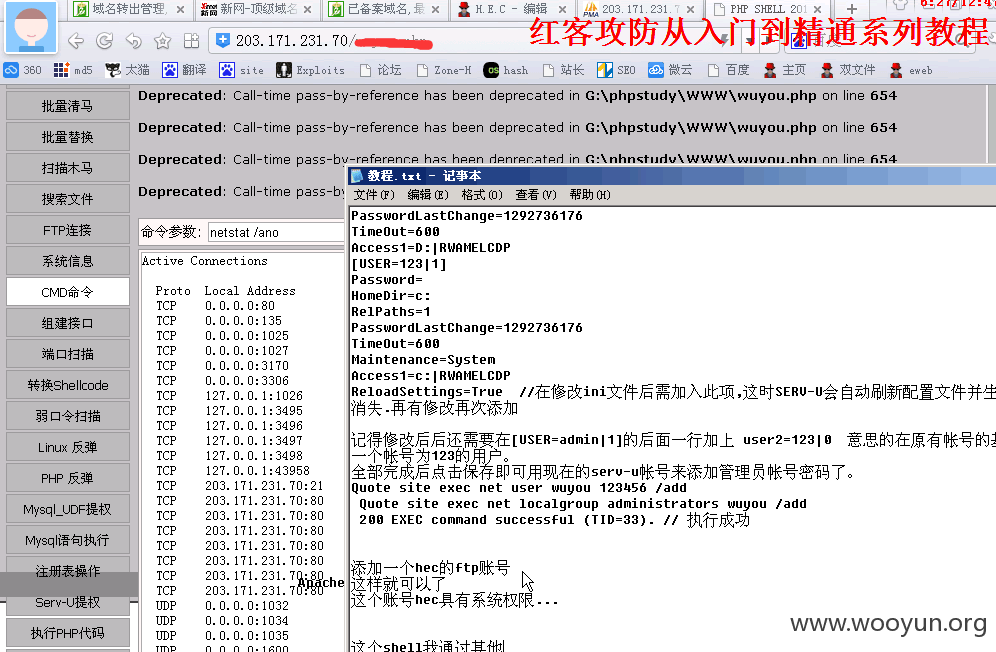
Task: Open 注册表操作 sidebar item
Action: tap(68, 571)
